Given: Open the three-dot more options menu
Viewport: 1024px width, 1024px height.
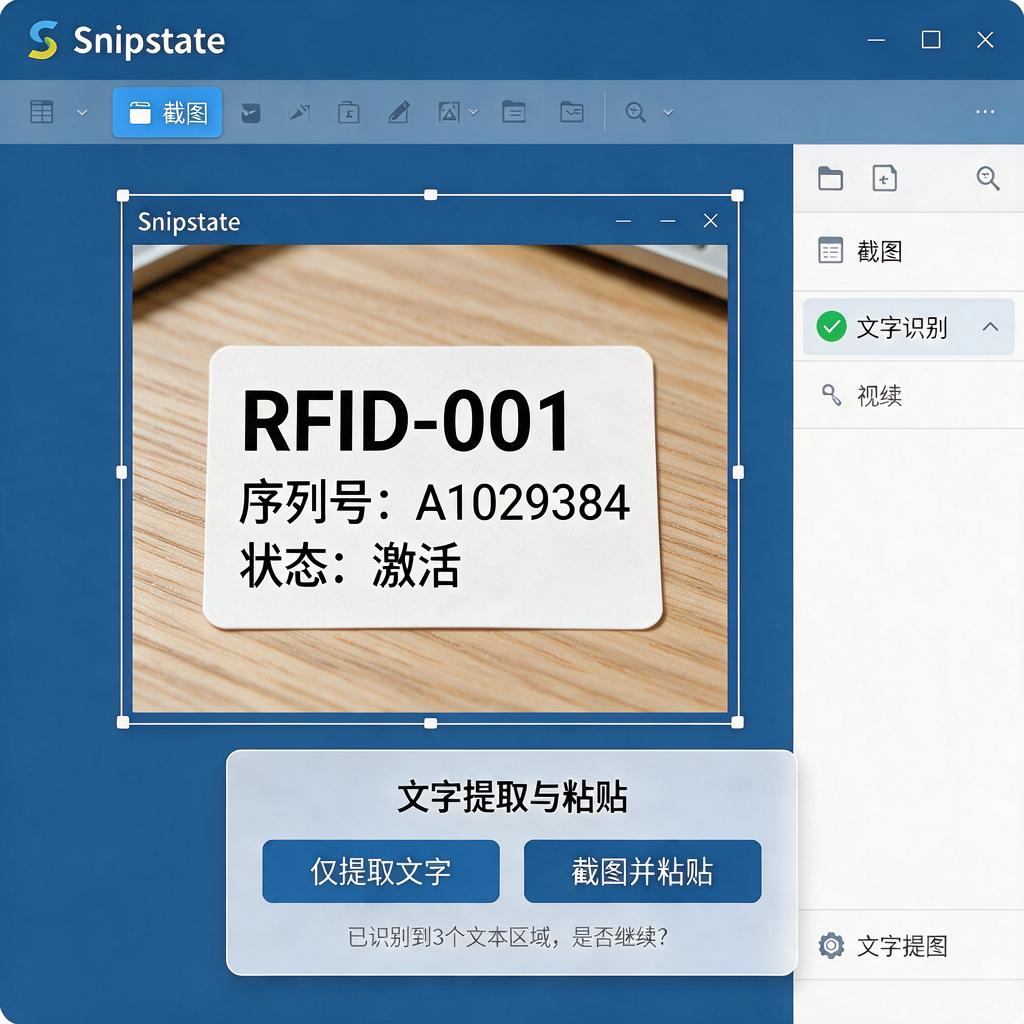Looking at the screenshot, I should point(985,112).
